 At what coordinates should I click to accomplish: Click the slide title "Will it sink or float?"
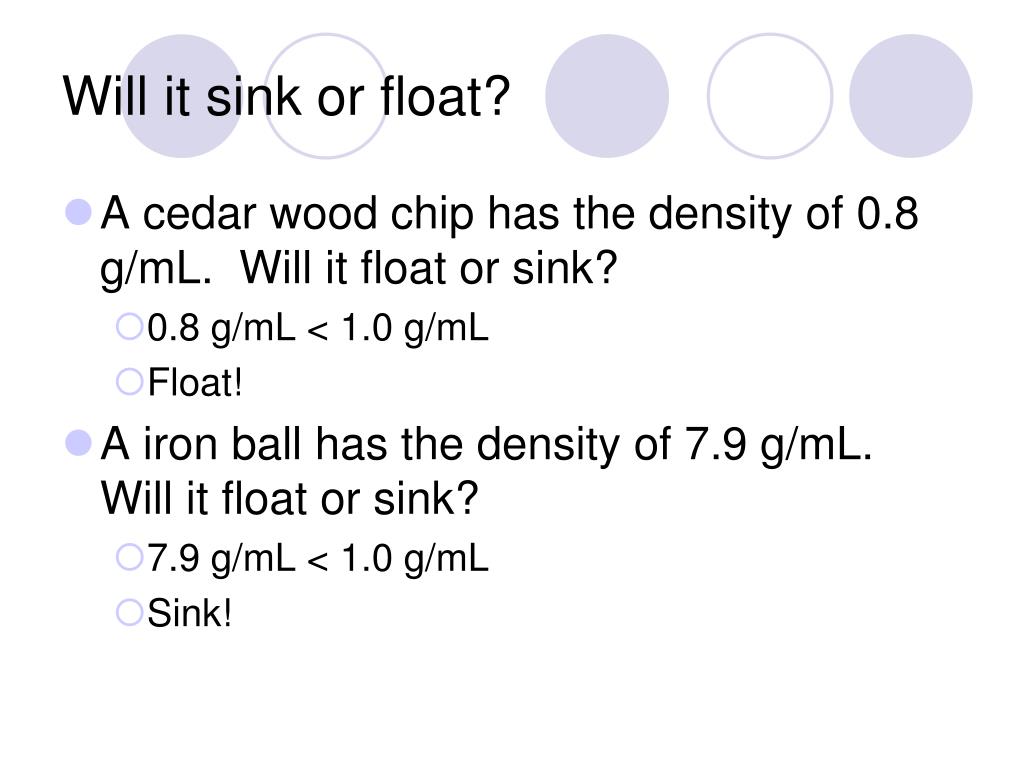click(x=286, y=97)
